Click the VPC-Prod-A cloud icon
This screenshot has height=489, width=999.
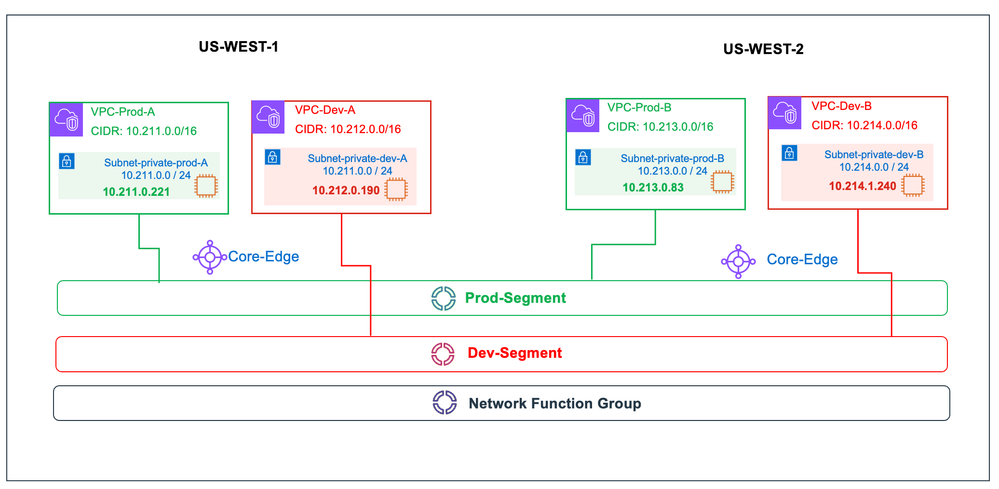tap(68, 120)
